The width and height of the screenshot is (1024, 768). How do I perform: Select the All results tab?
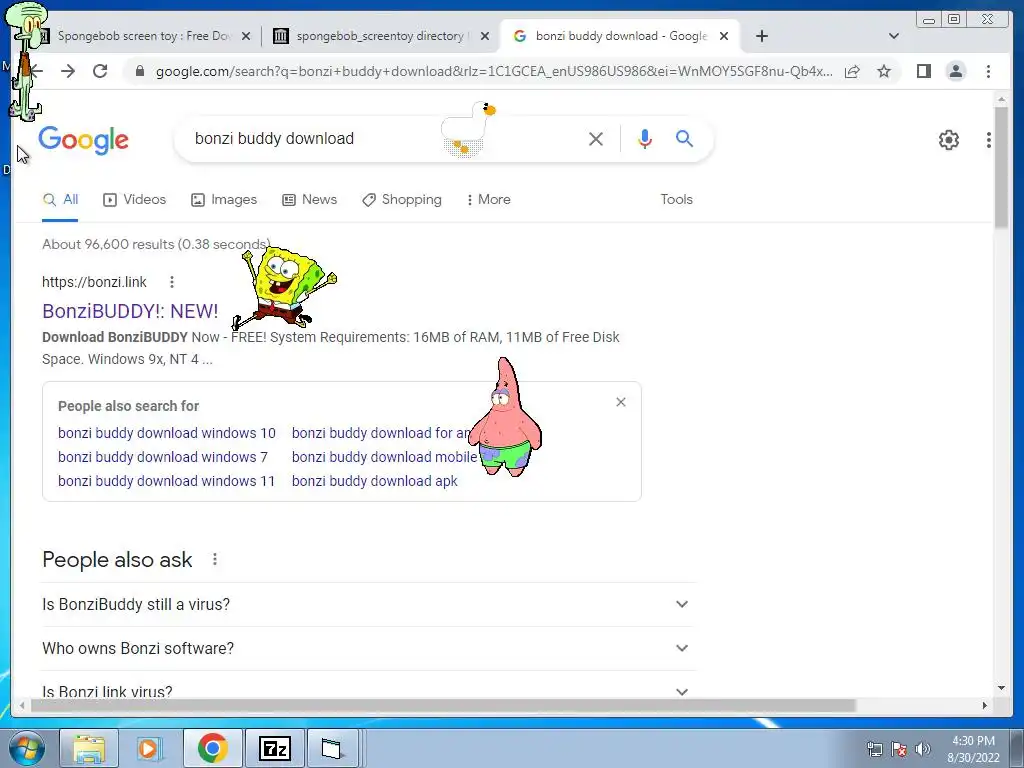pos(60,200)
